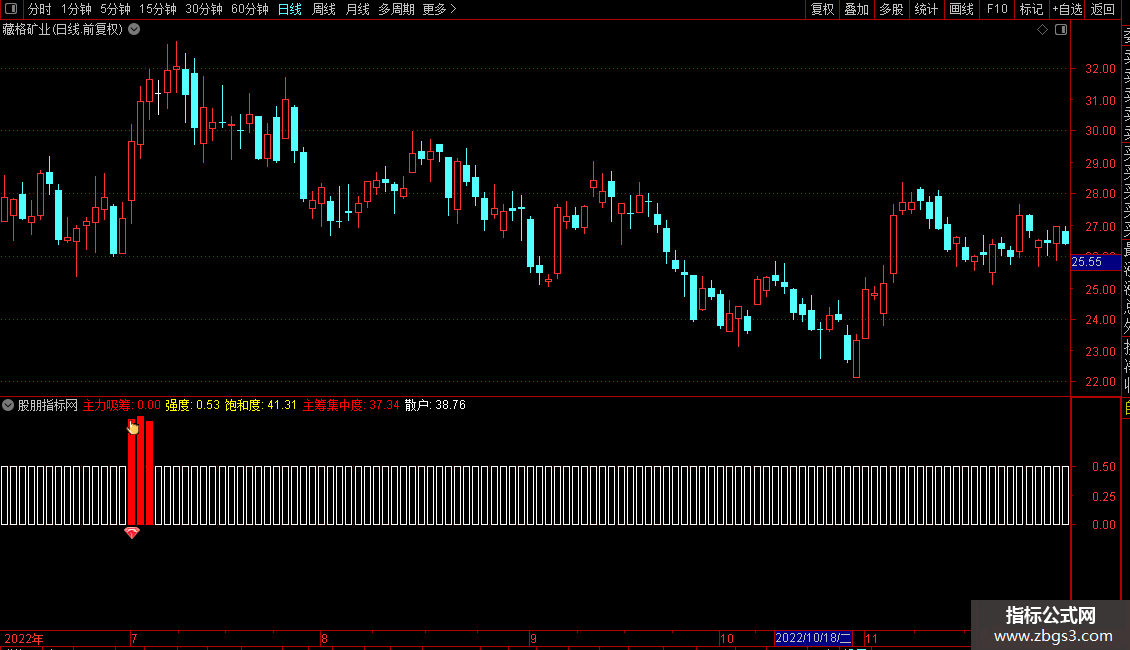
Task: Switch to 分时 intraday view
Action: [40, 9]
